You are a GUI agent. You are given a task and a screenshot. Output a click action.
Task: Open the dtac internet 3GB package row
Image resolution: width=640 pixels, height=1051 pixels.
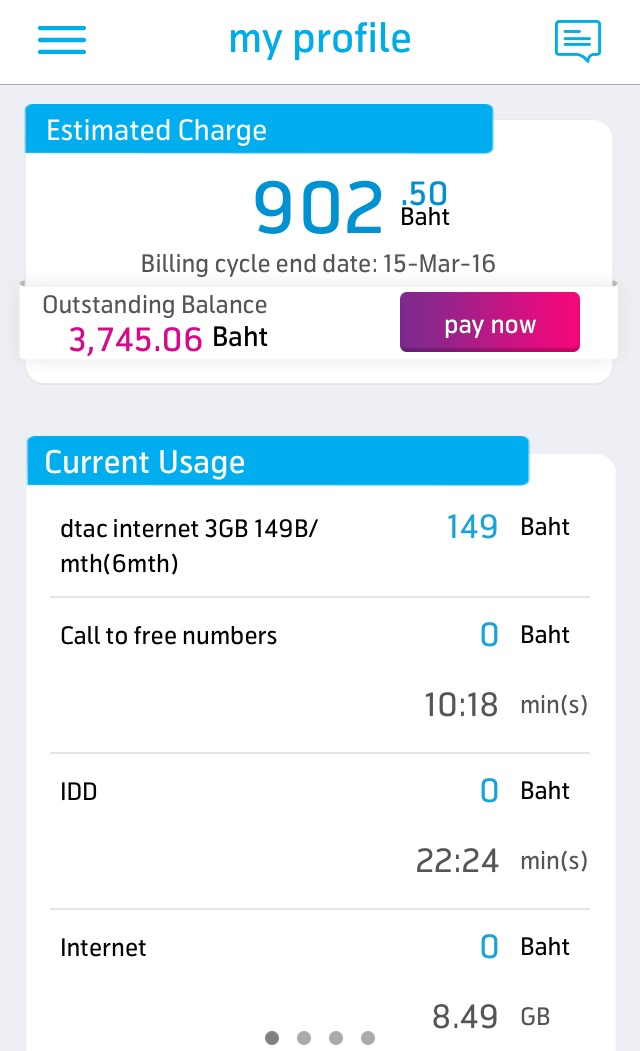point(320,545)
